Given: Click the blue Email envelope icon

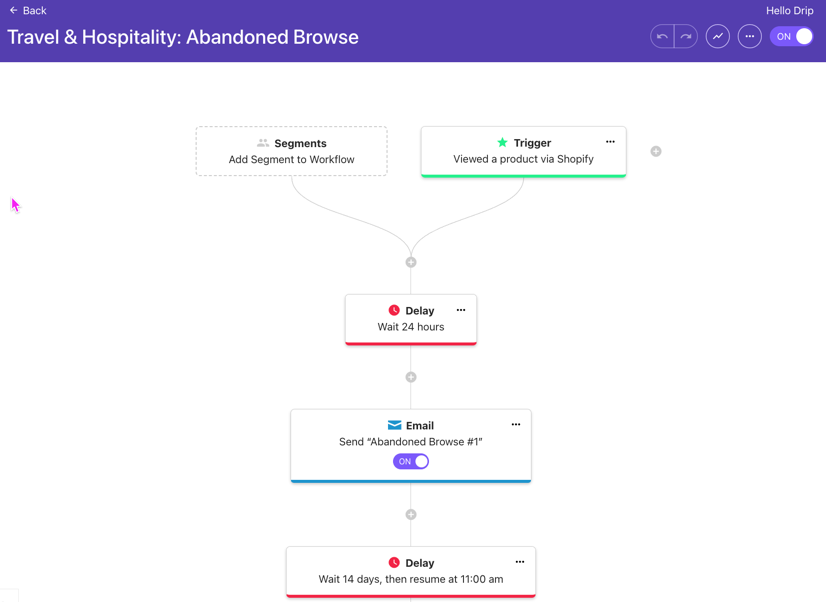Looking at the screenshot, I should coord(395,425).
